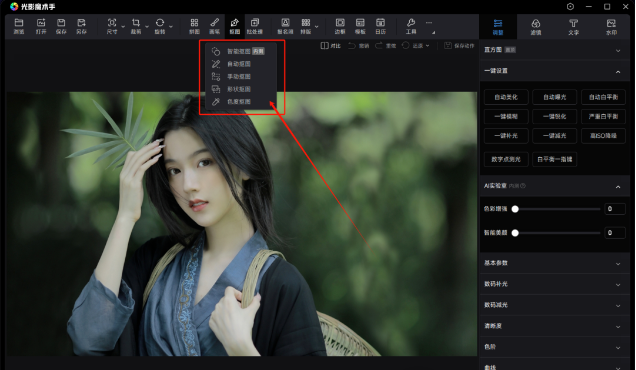Screen dimensions: 636x370
Task: Open the 排版 layout tool
Action: [x=306, y=26]
